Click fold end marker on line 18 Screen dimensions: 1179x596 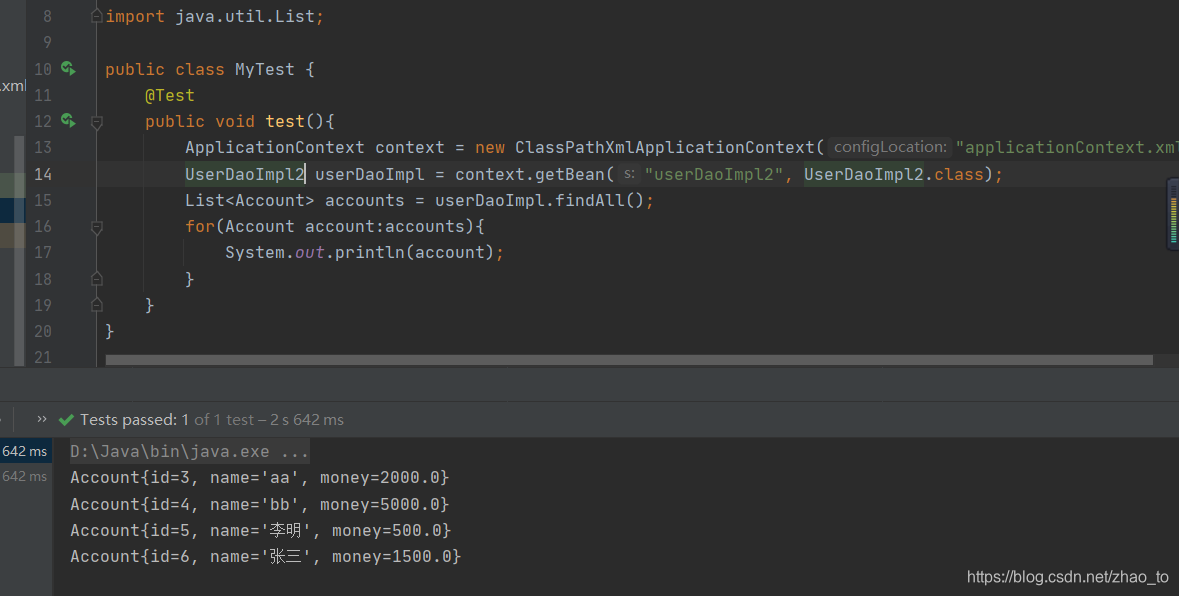click(x=96, y=279)
